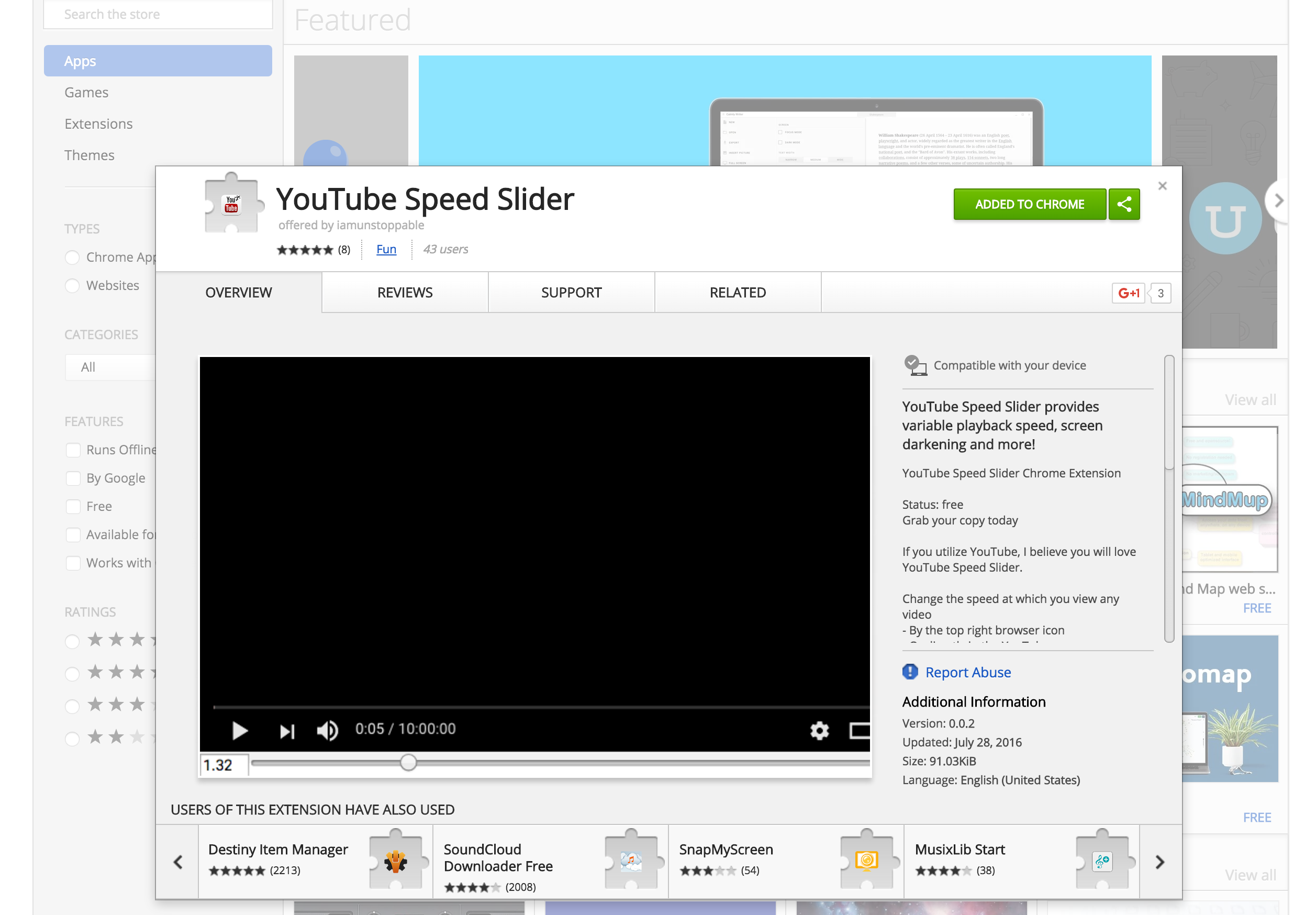Screen dimensions: 1316x915
Task: Play the extension demo video
Action: tap(240, 730)
